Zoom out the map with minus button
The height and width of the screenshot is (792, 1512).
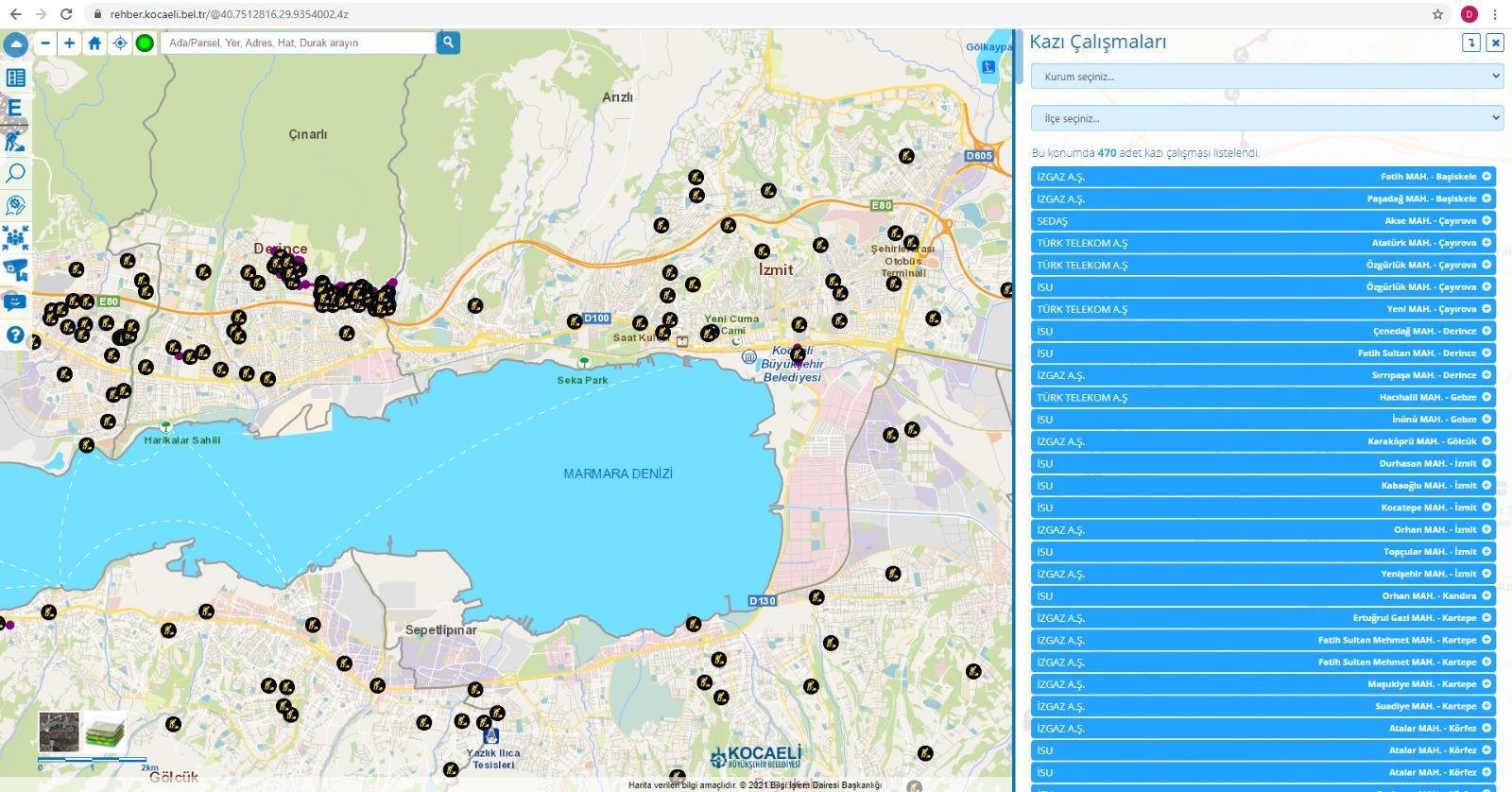coord(45,43)
